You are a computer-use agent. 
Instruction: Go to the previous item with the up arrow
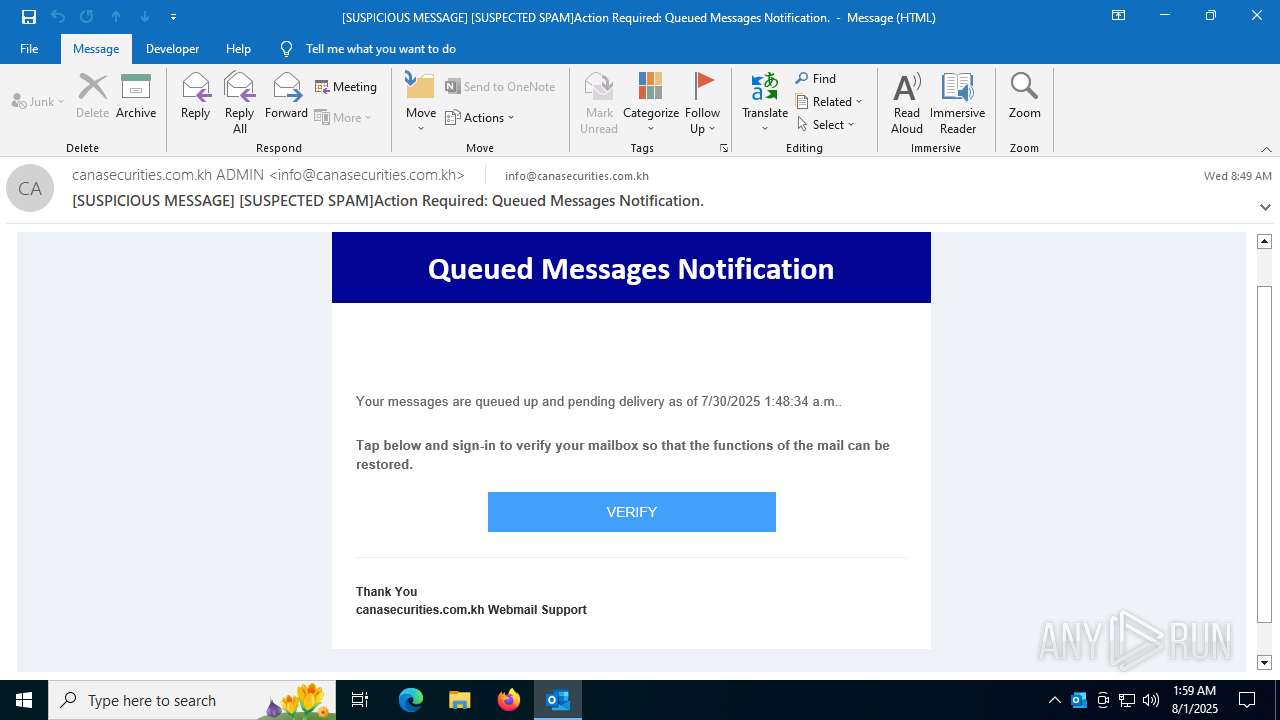coord(116,17)
